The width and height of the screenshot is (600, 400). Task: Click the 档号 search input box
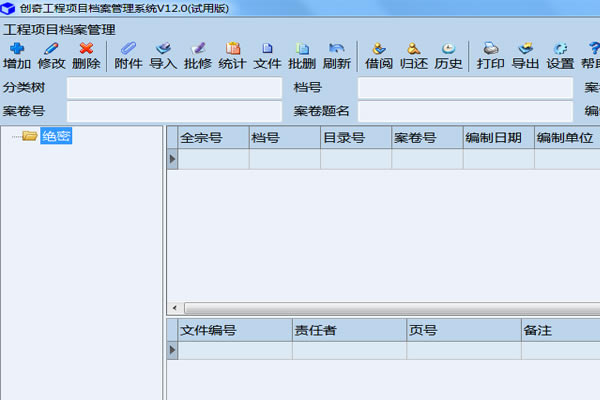(x=465, y=88)
